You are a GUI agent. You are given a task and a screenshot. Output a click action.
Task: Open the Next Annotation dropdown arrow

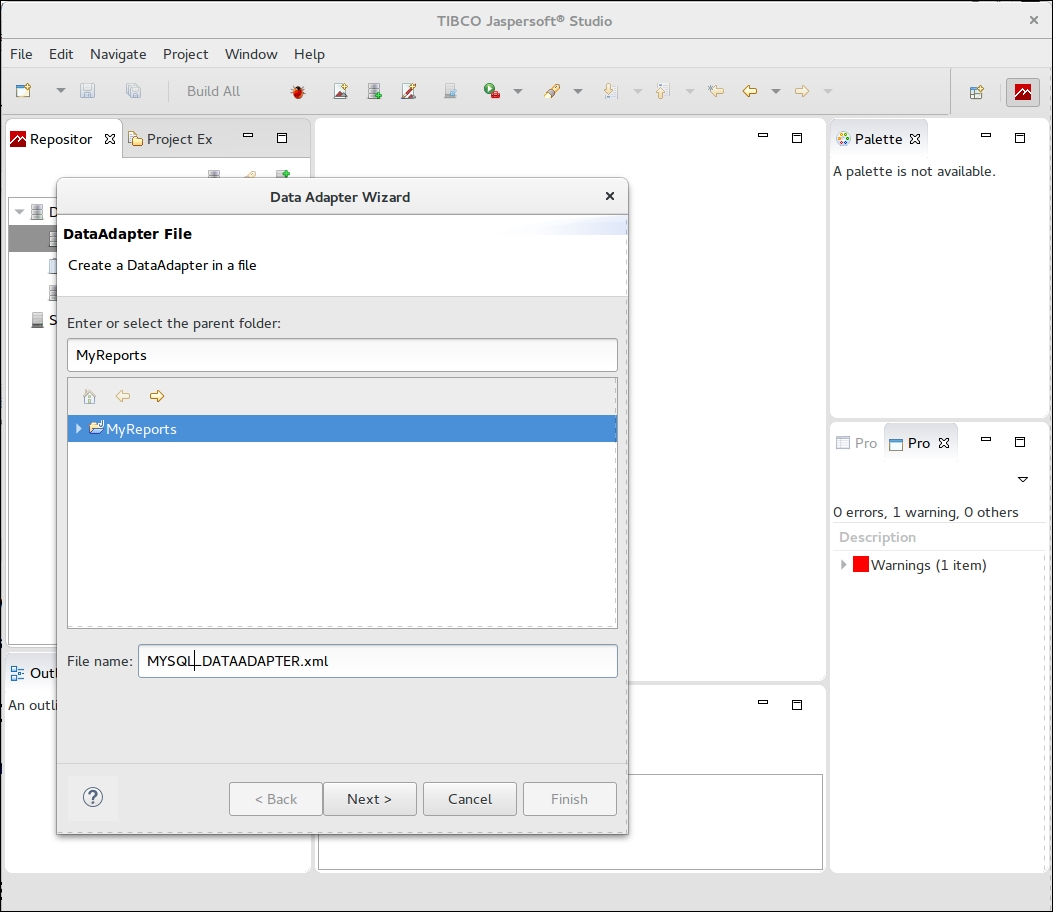(637, 91)
